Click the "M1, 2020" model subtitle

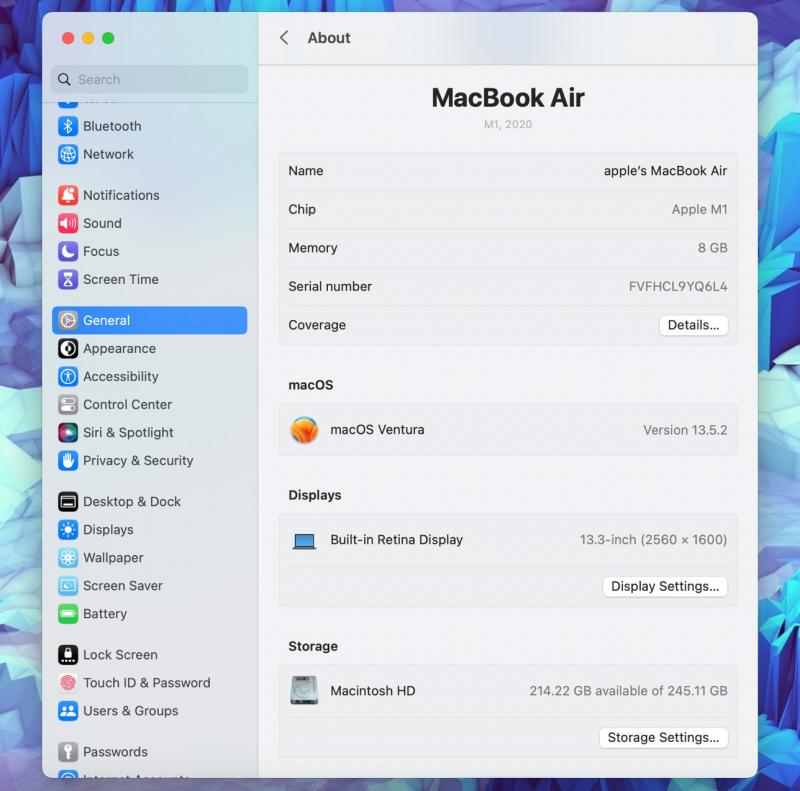click(x=508, y=125)
